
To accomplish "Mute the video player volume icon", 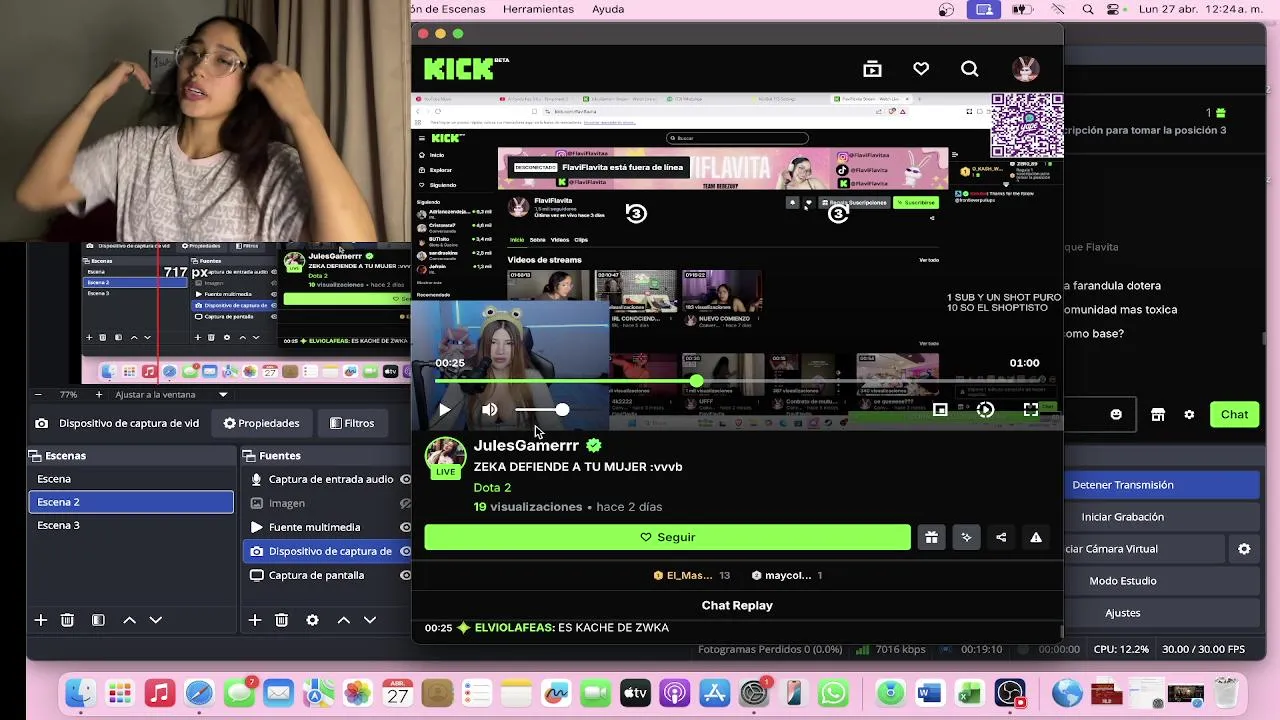I will tap(489, 410).
